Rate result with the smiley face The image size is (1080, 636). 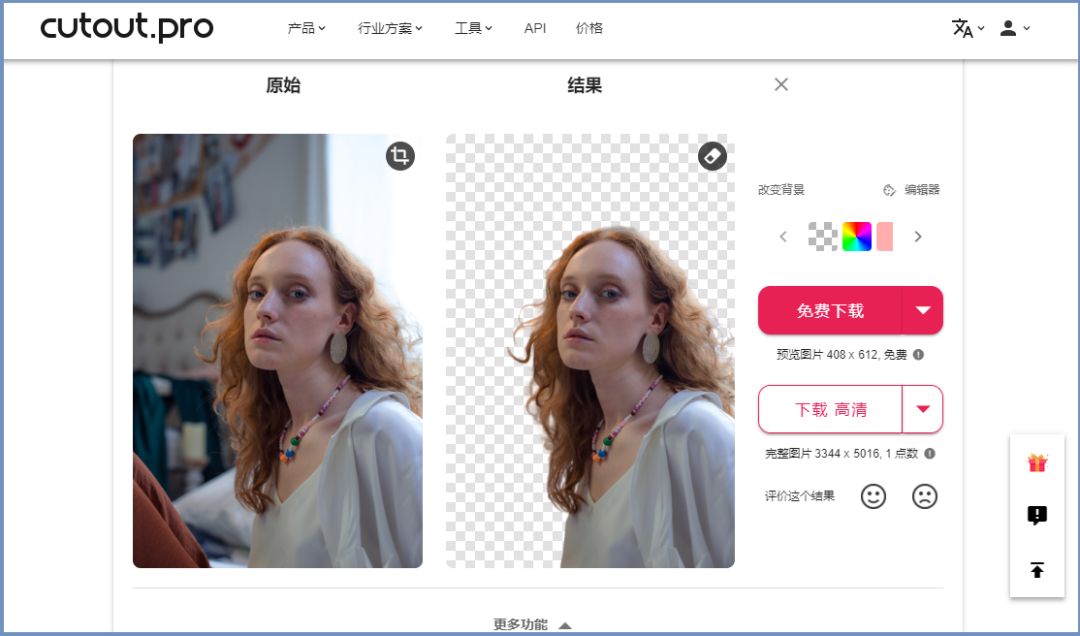click(873, 496)
